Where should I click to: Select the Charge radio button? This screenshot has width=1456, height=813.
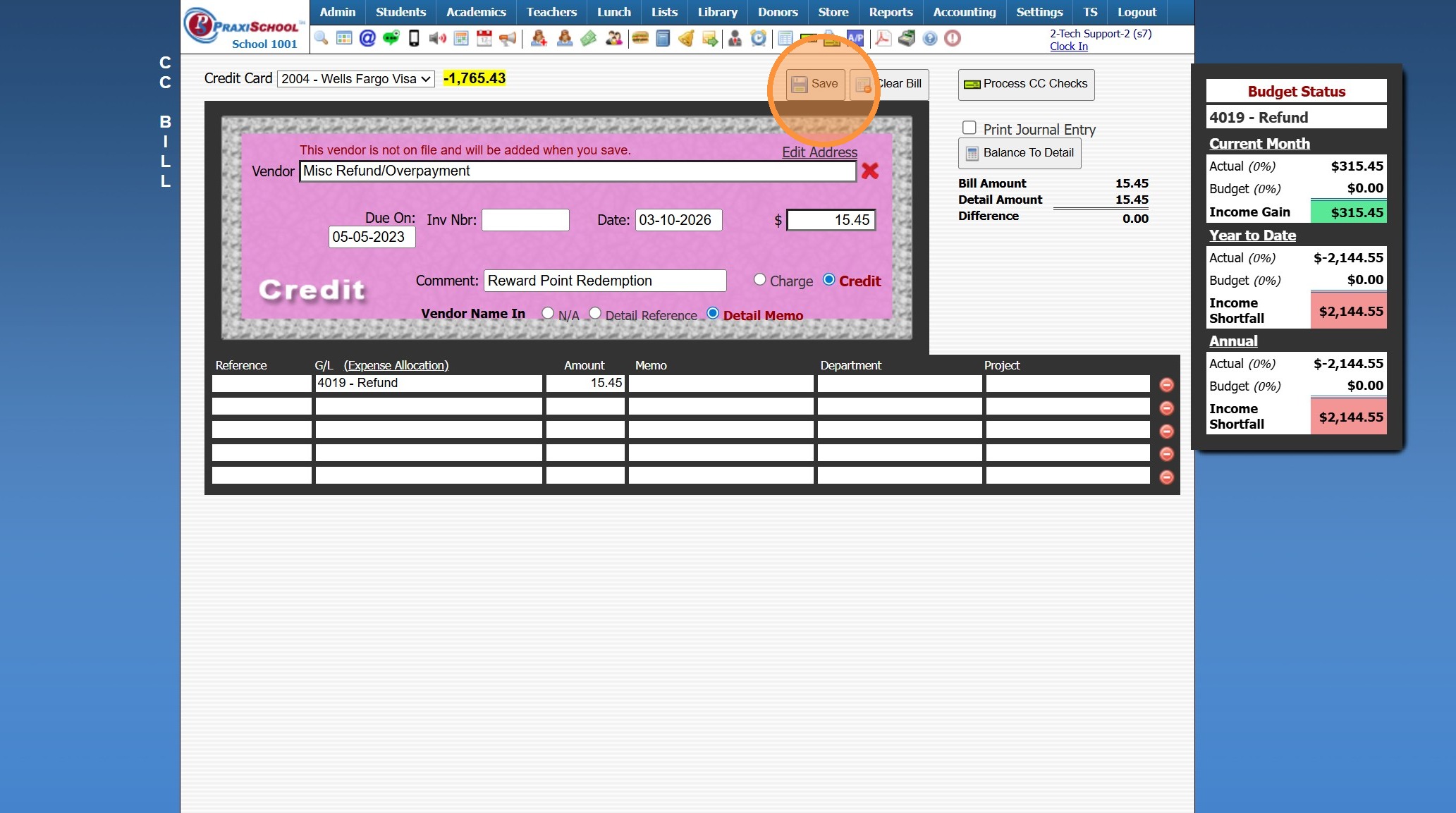click(x=759, y=279)
